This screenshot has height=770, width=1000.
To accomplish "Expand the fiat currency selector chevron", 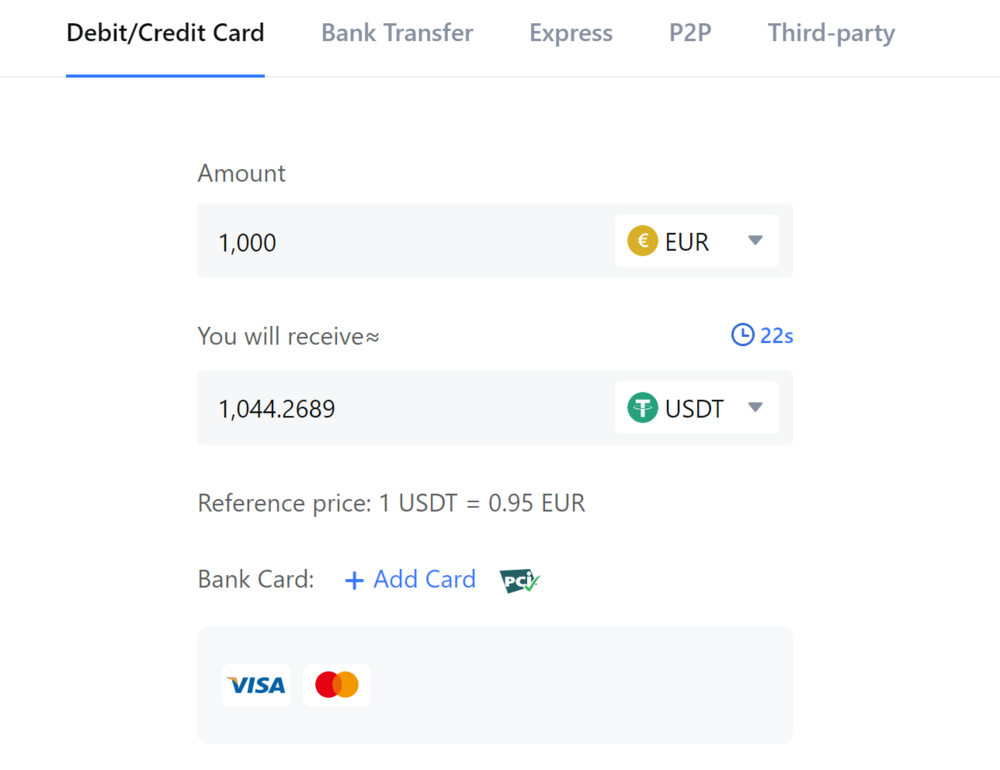I will tap(755, 240).
